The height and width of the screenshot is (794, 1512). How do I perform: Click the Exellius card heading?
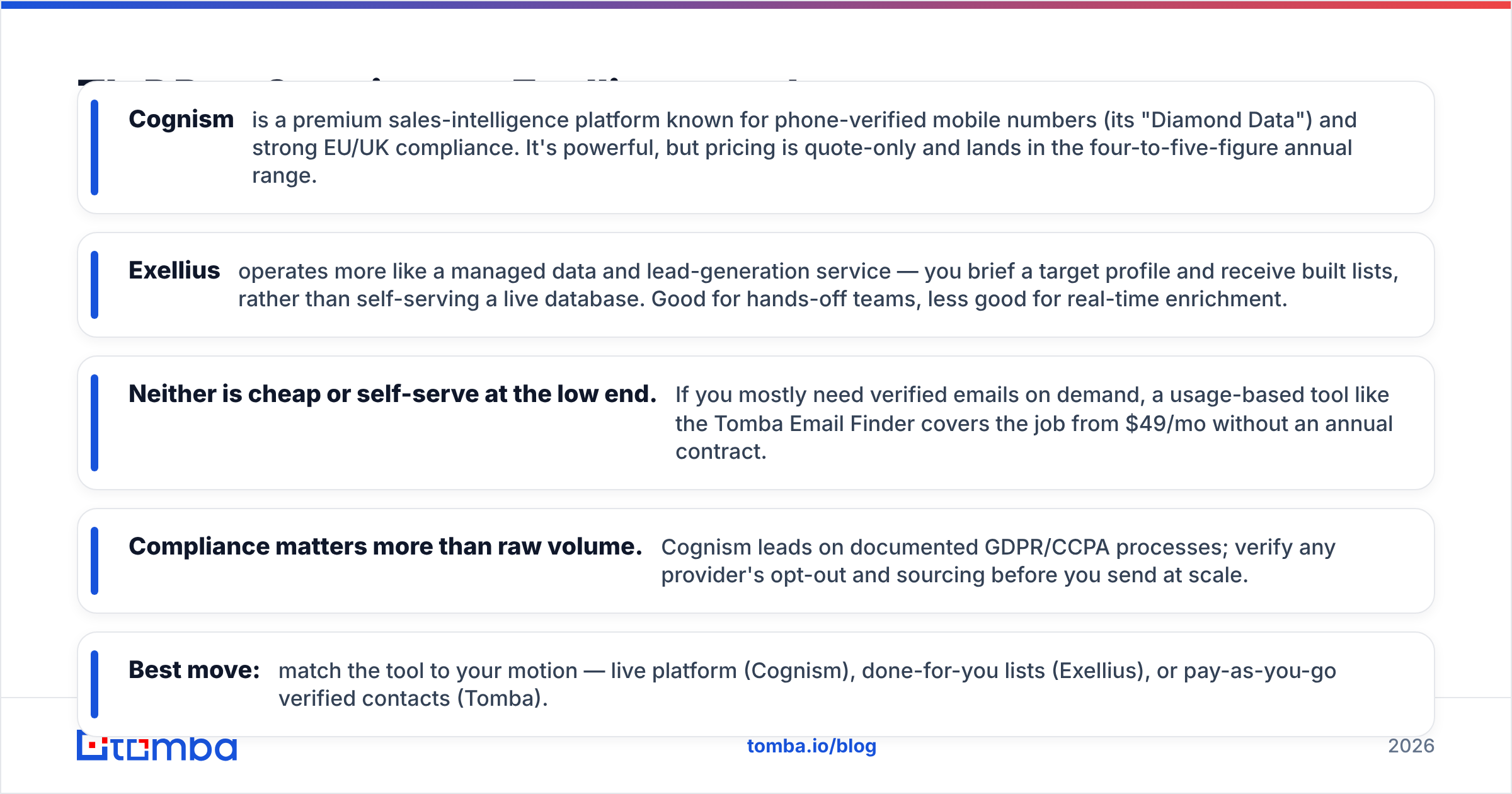pos(175,270)
